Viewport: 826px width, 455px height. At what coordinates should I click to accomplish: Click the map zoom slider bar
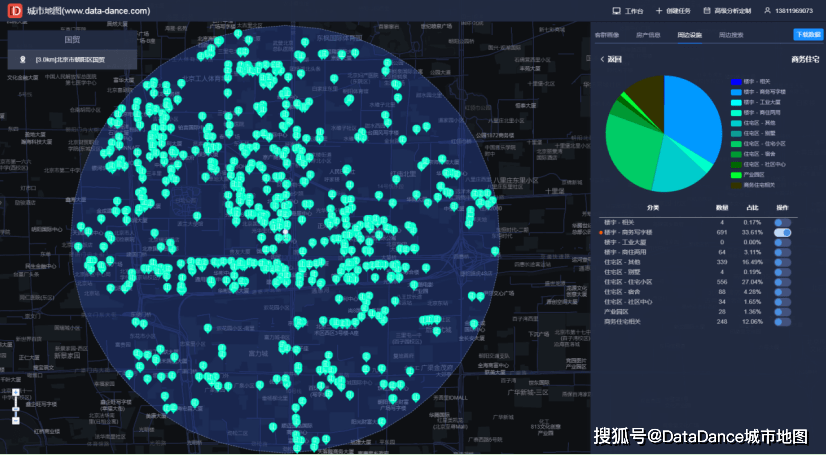click(x=16, y=407)
